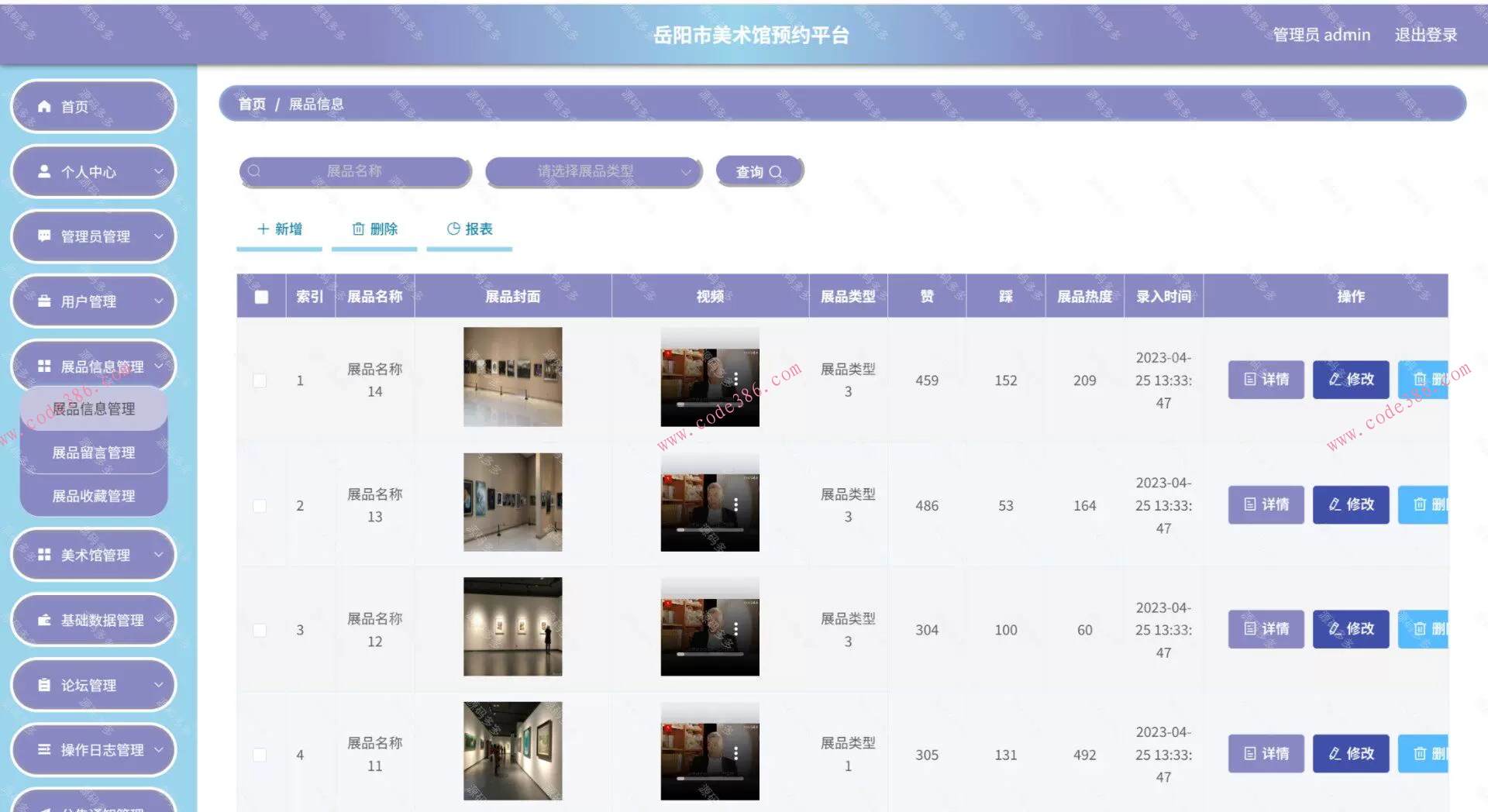Expand the 美术馆管理 menu
Screen dimensions: 1488x812
click(93, 555)
